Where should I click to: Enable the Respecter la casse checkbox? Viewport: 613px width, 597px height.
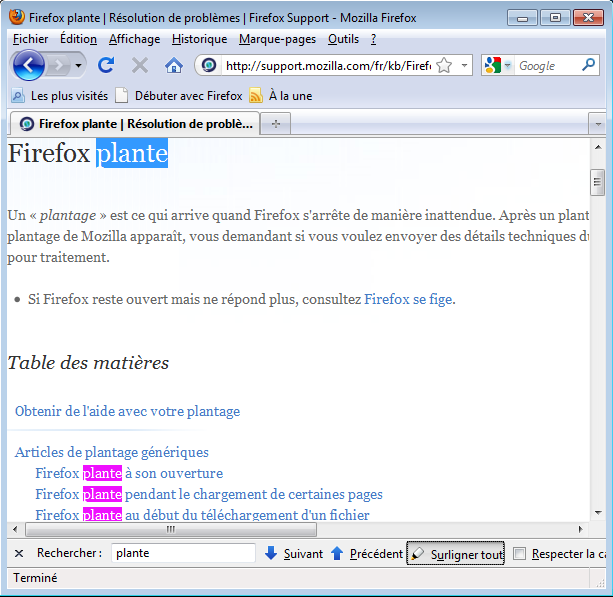pos(519,554)
